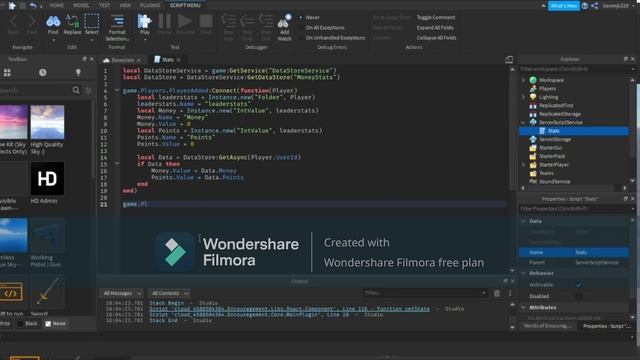
Task: Clear the Output with the trash icon
Action: click(x=497, y=293)
